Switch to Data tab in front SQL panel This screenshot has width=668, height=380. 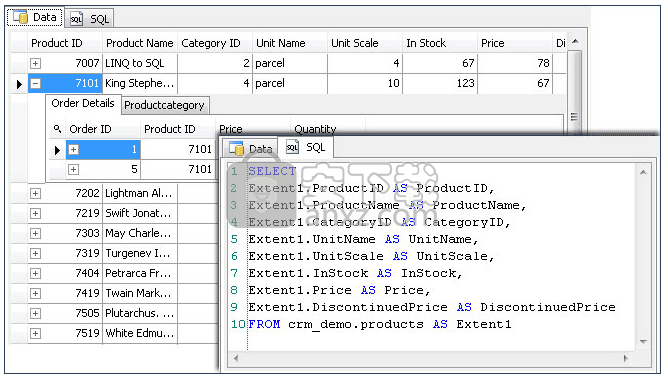[x=250, y=149]
